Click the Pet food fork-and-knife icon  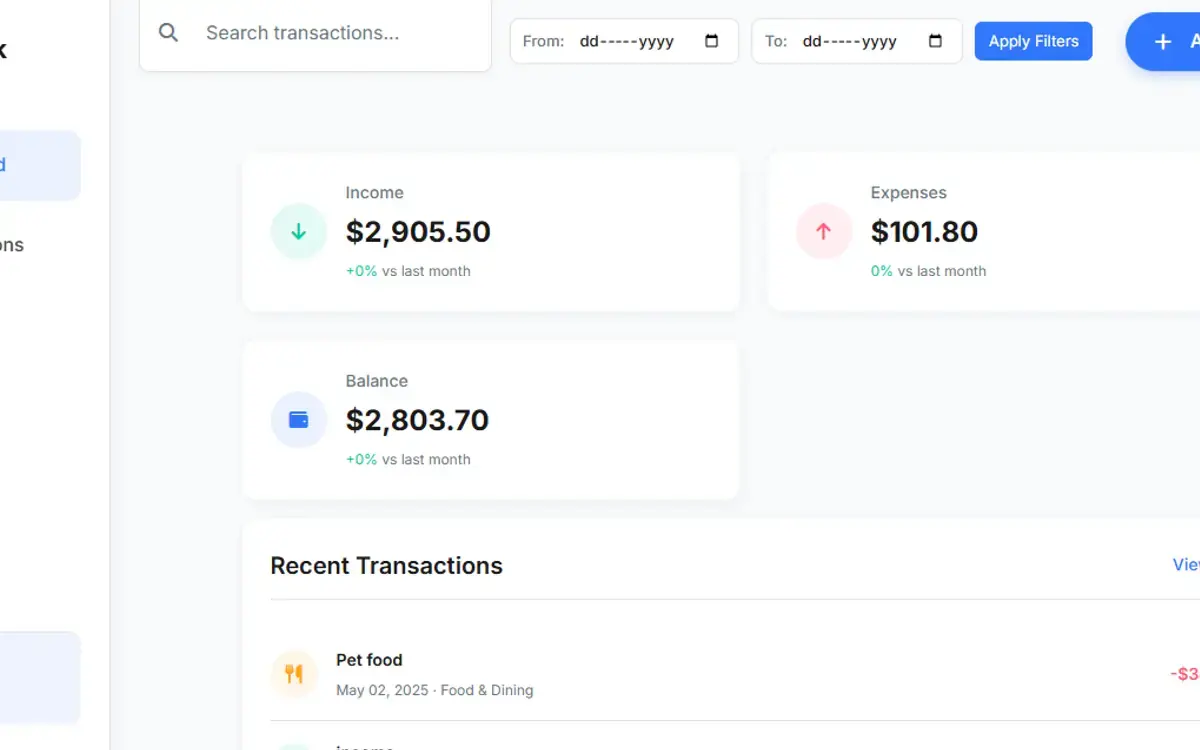[294, 674]
